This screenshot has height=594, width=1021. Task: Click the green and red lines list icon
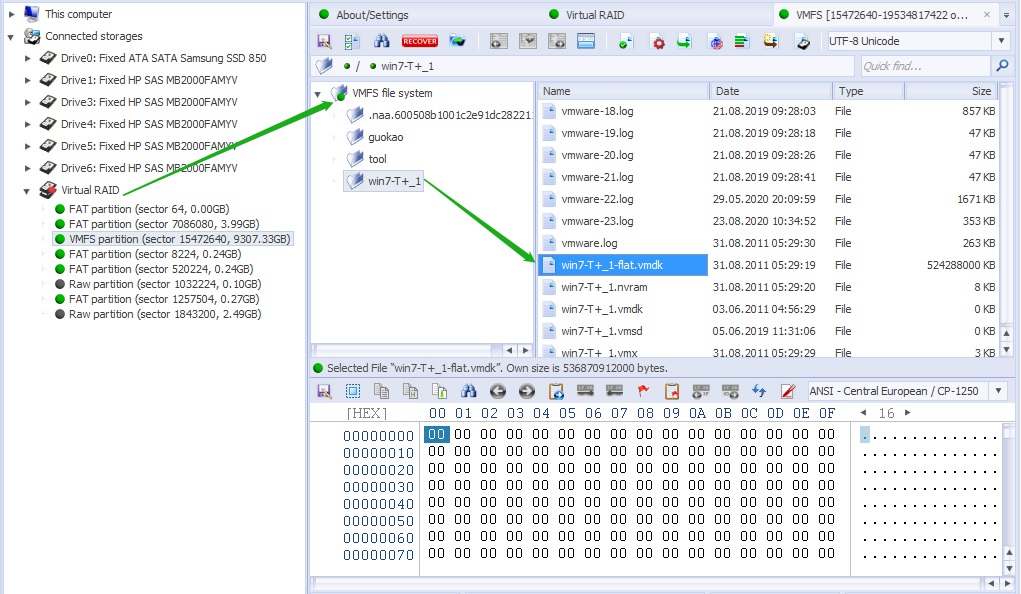[741, 42]
